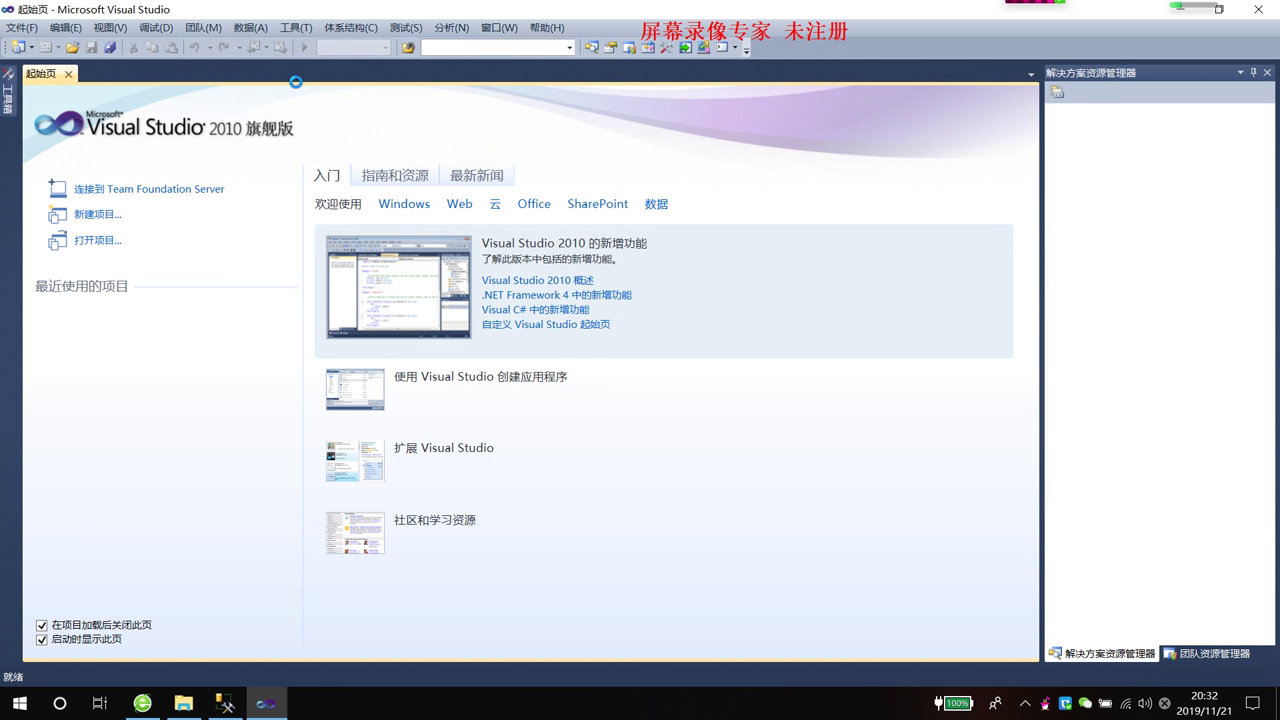Viewport: 1280px width, 720px height.
Task: Click the Add New Item toolbar icon
Action: [x=45, y=47]
